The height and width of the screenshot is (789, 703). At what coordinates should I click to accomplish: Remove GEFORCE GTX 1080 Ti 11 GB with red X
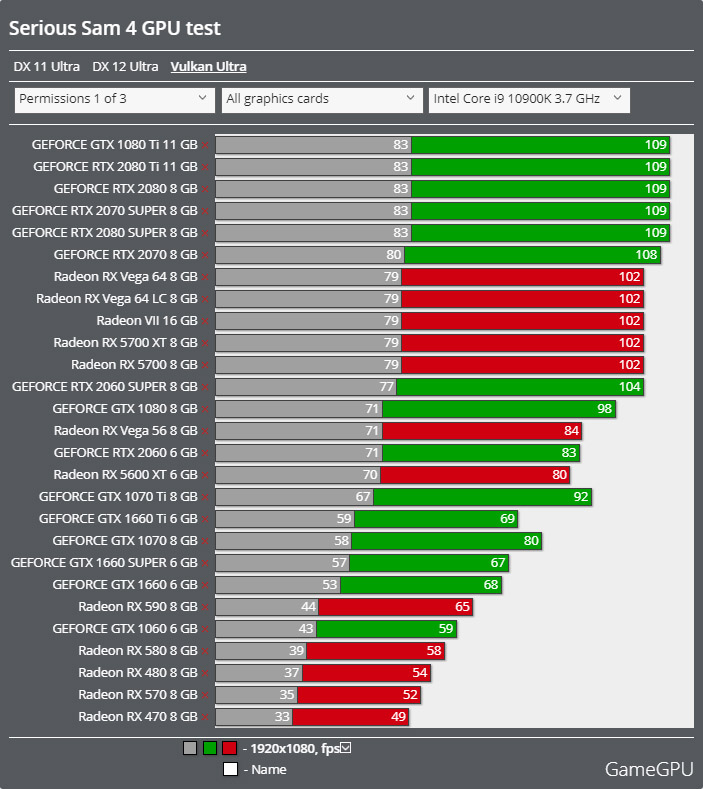coord(205,145)
